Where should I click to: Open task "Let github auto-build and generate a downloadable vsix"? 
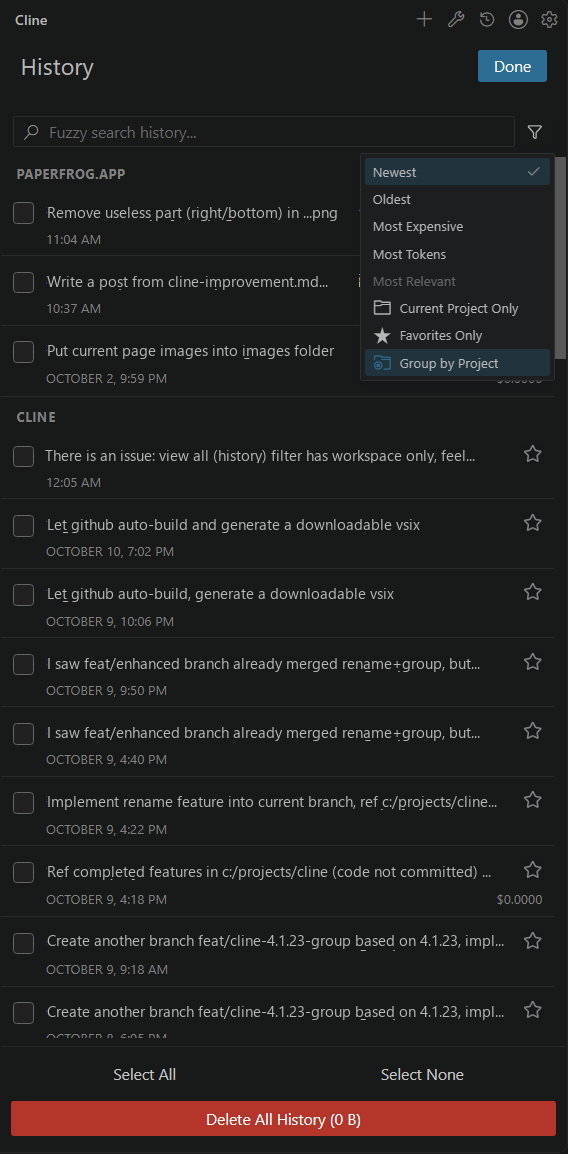click(233, 525)
